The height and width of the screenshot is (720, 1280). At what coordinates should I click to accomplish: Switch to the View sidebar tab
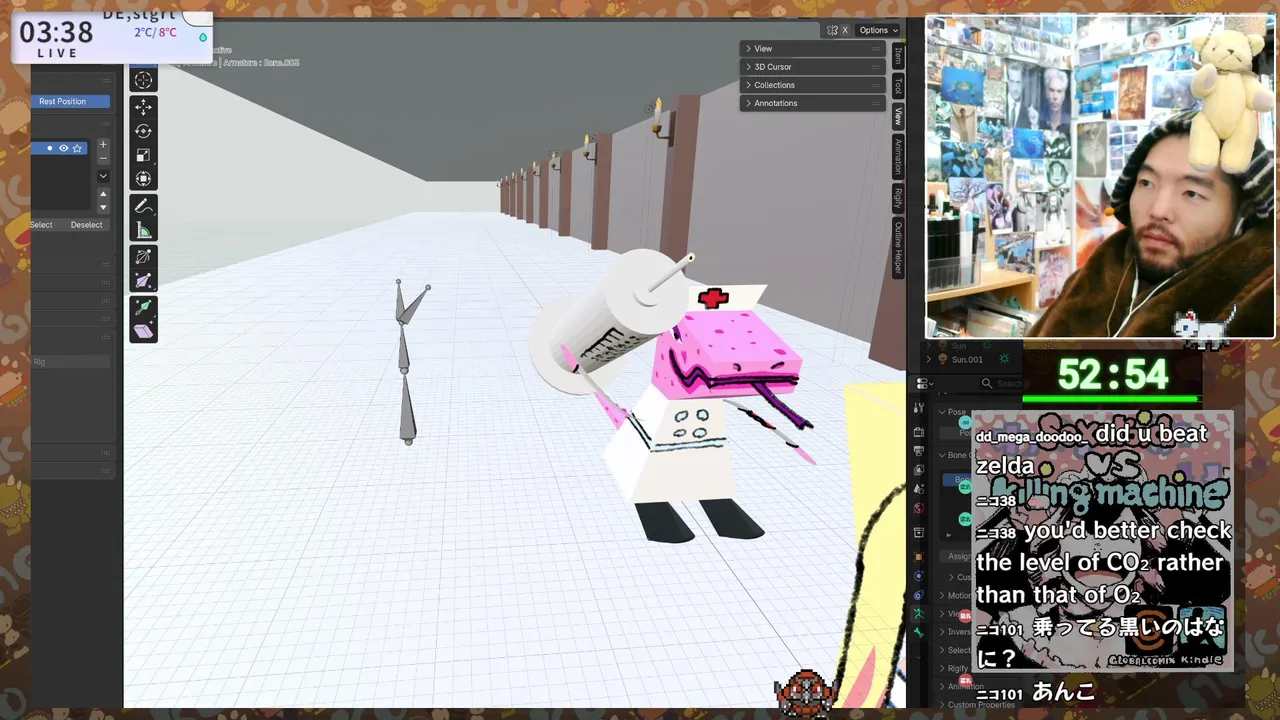[x=898, y=115]
